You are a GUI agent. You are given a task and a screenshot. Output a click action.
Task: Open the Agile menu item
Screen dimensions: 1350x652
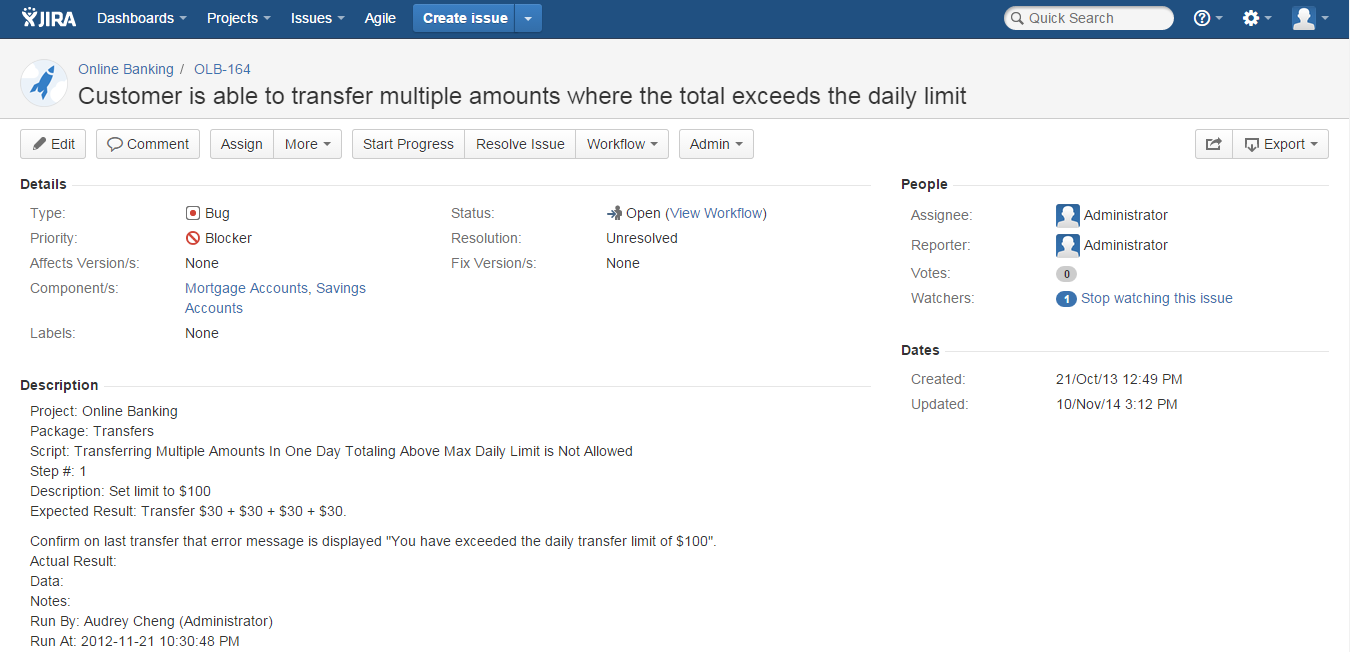coord(380,18)
